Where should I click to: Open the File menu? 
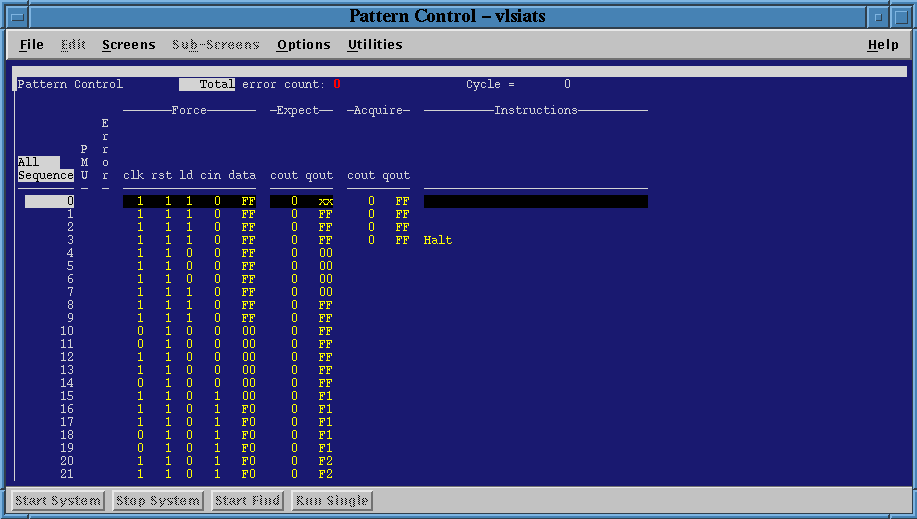32,45
